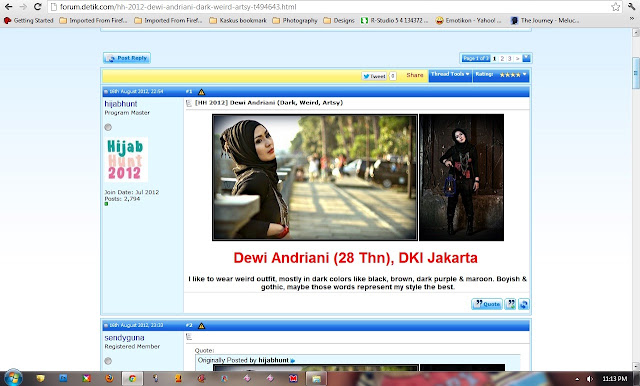Open the hijabhunt user profile
640x386 pixels.
coord(121,104)
